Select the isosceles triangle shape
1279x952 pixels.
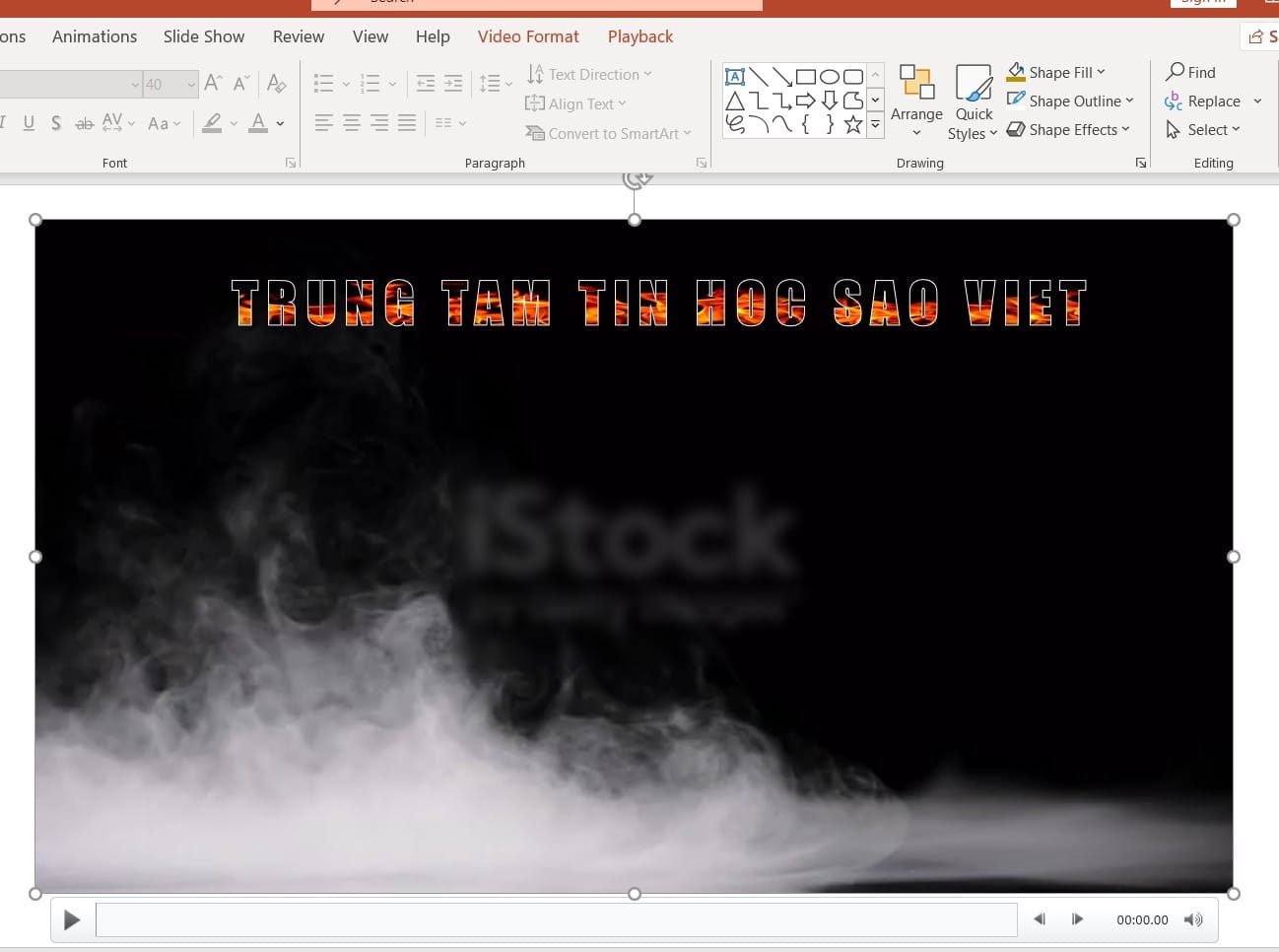[734, 101]
